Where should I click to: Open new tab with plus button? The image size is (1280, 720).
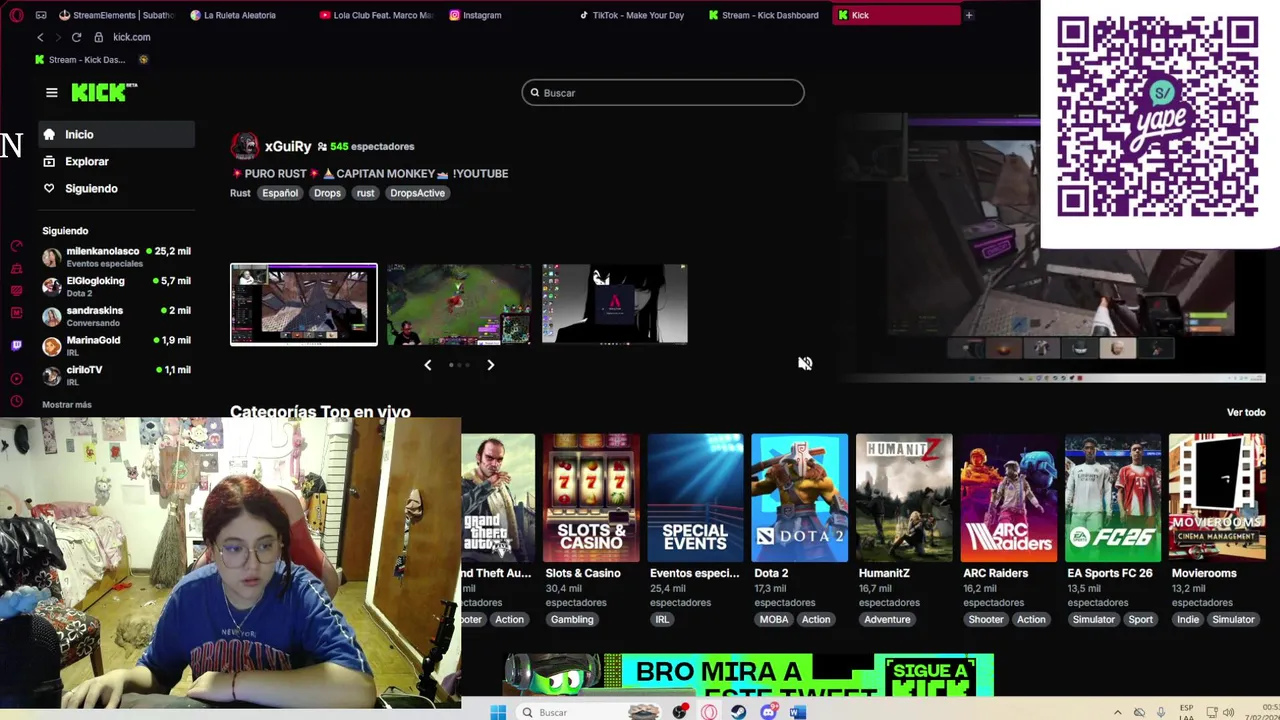968,15
